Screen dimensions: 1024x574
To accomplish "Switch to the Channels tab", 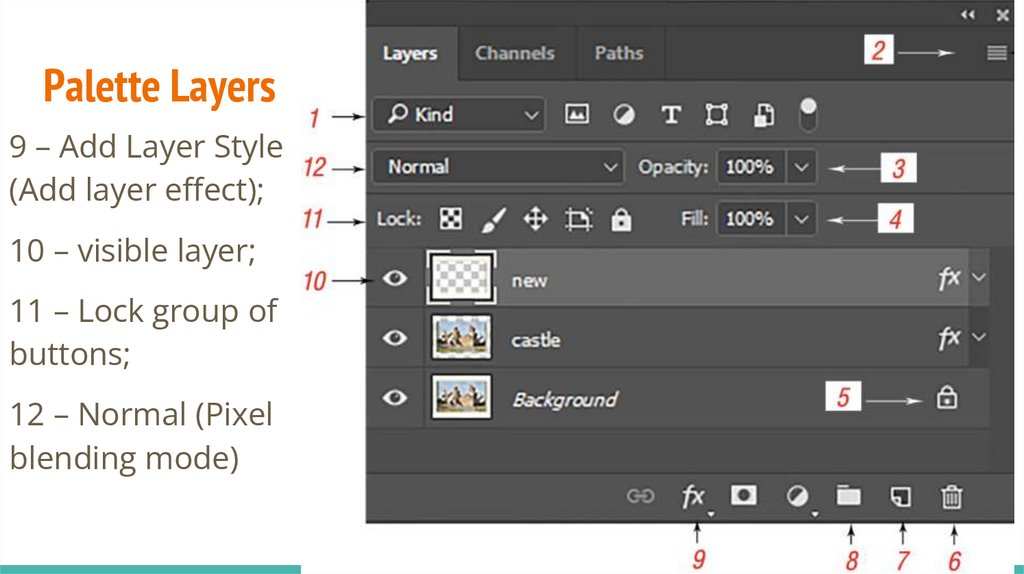I will point(514,53).
